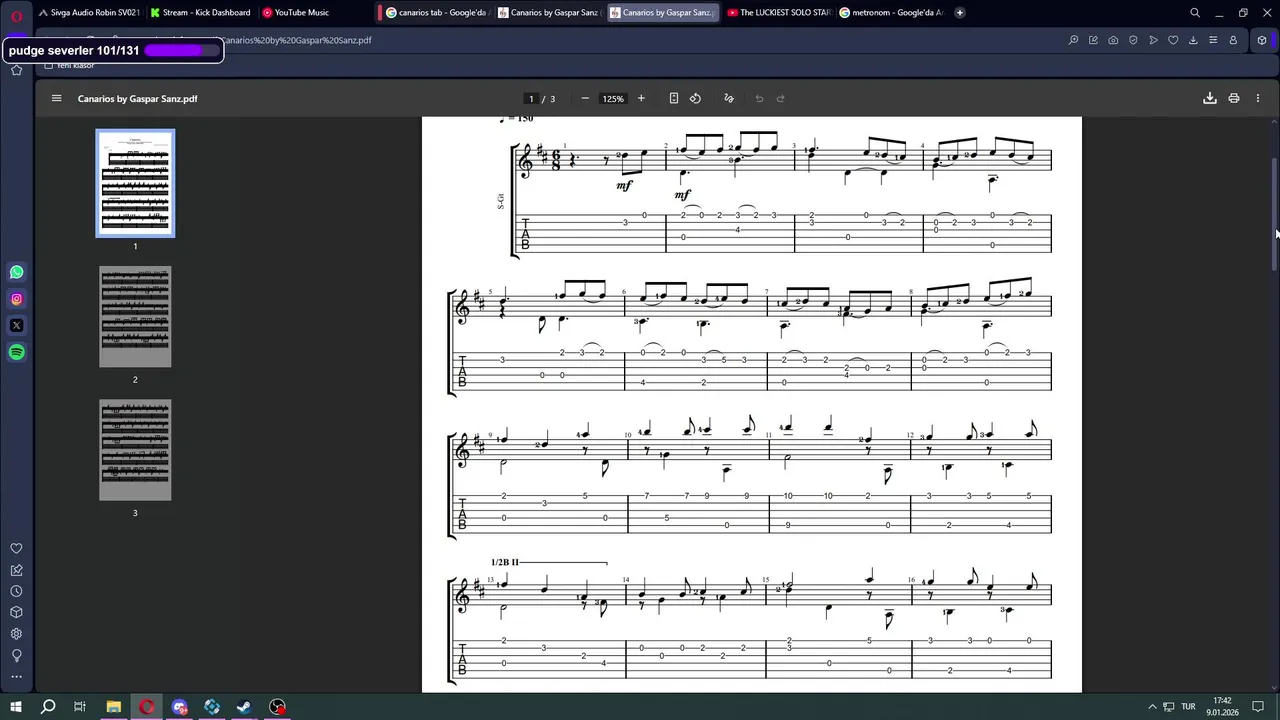
Task: Switch to Stream - Kick Dashboard tab
Action: (201, 13)
